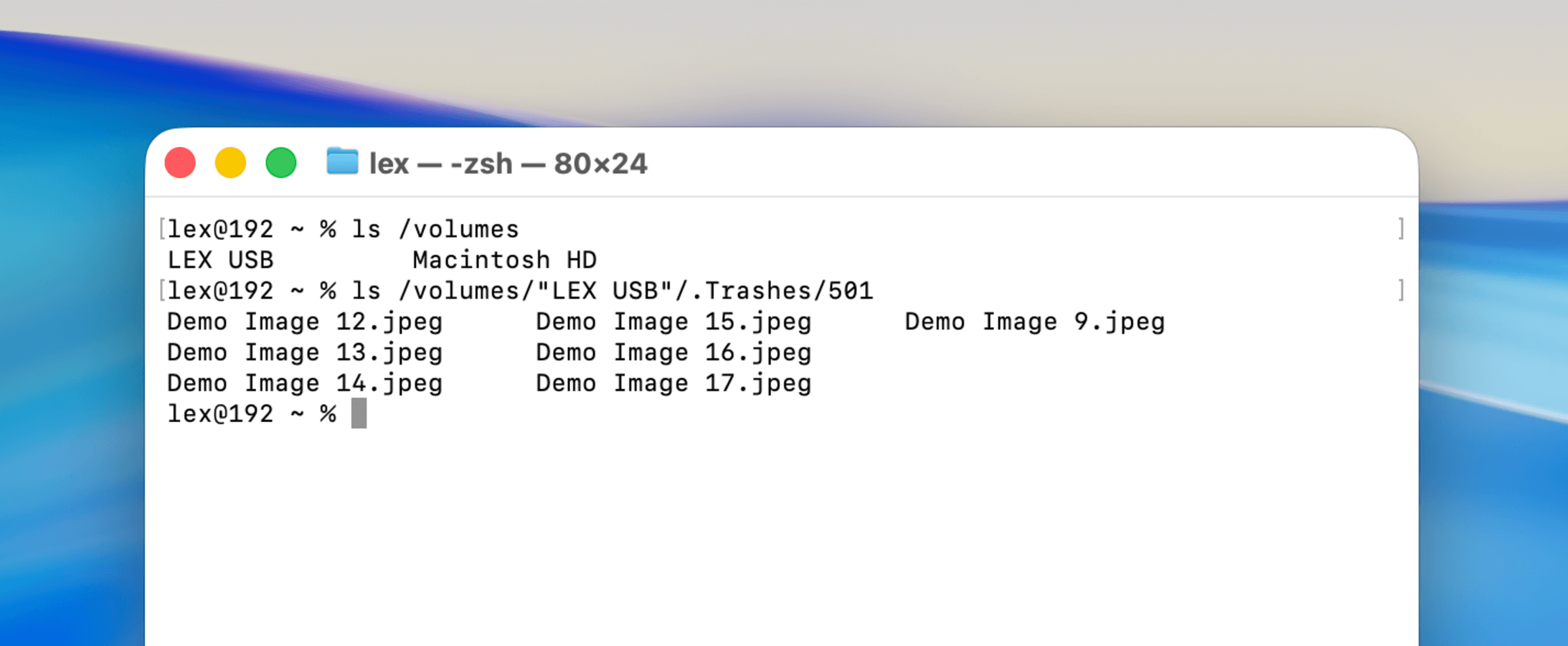
Task: Click the filename 'Demo Image 9.jpeg'
Action: point(1034,321)
